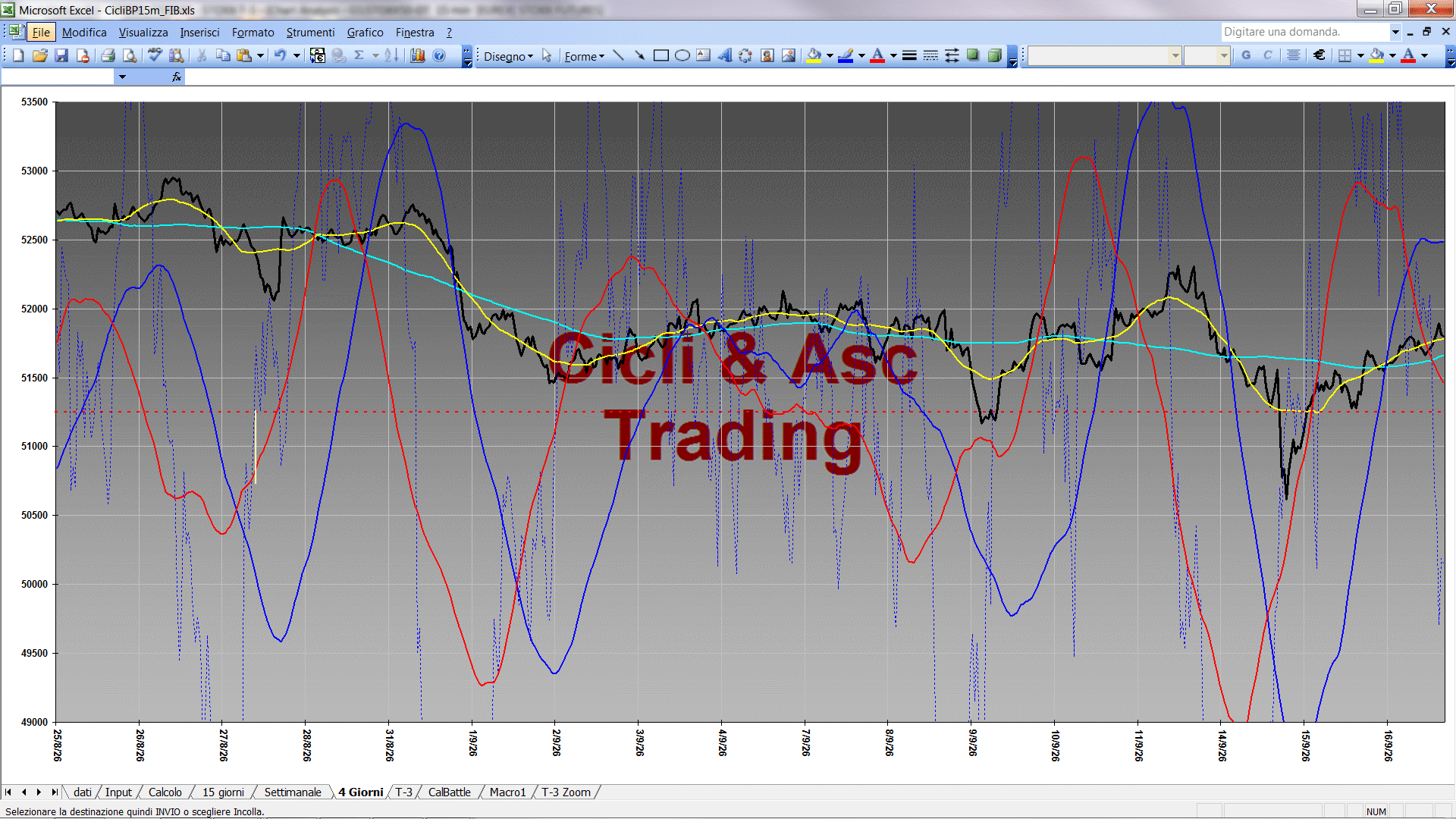The image size is (1456, 819).
Task: Expand the font name combo box
Action: click(1175, 55)
